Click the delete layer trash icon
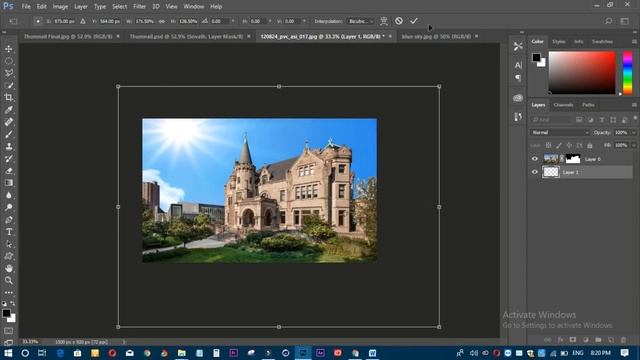Viewport: 640px width, 360px height. click(x=623, y=340)
